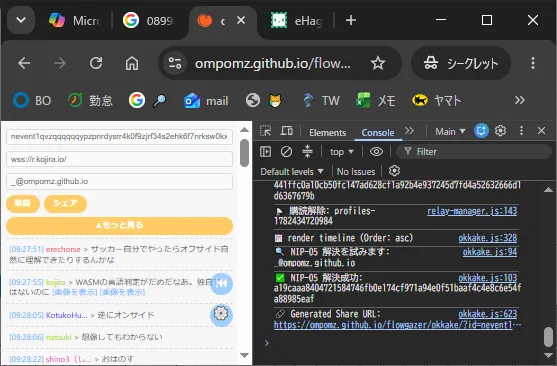Switch to the Elements tab
The width and height of the screenshot is (557, 366).
click(328, 133)
